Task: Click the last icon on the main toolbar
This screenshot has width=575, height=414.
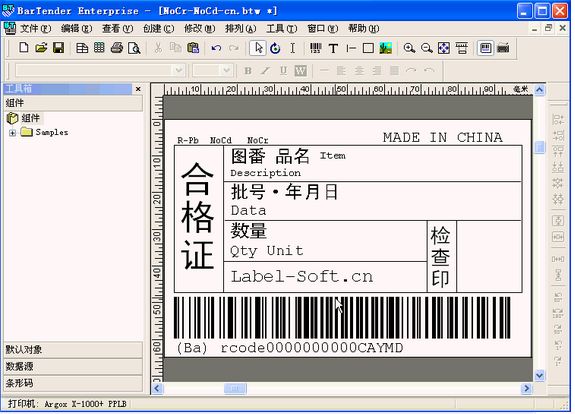Action: [x=503, y=48]
